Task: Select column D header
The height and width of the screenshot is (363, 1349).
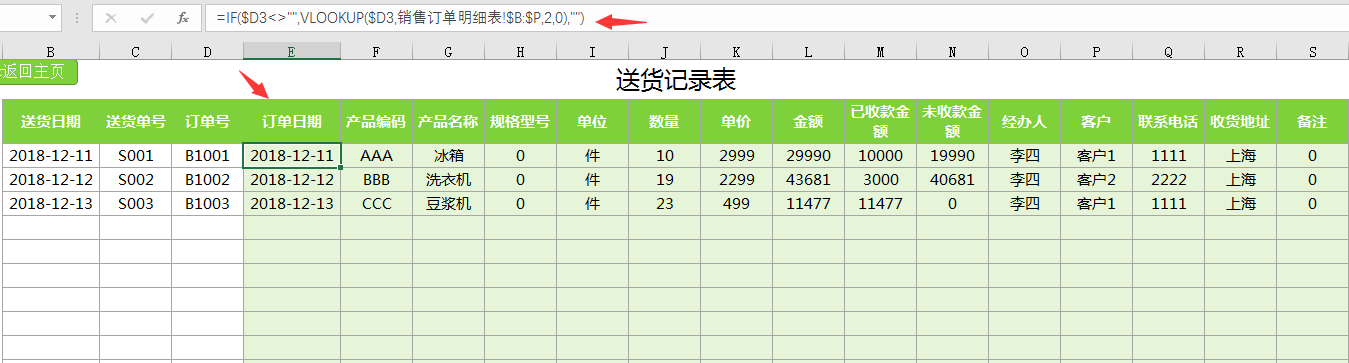Action: (x=207, y=51)
